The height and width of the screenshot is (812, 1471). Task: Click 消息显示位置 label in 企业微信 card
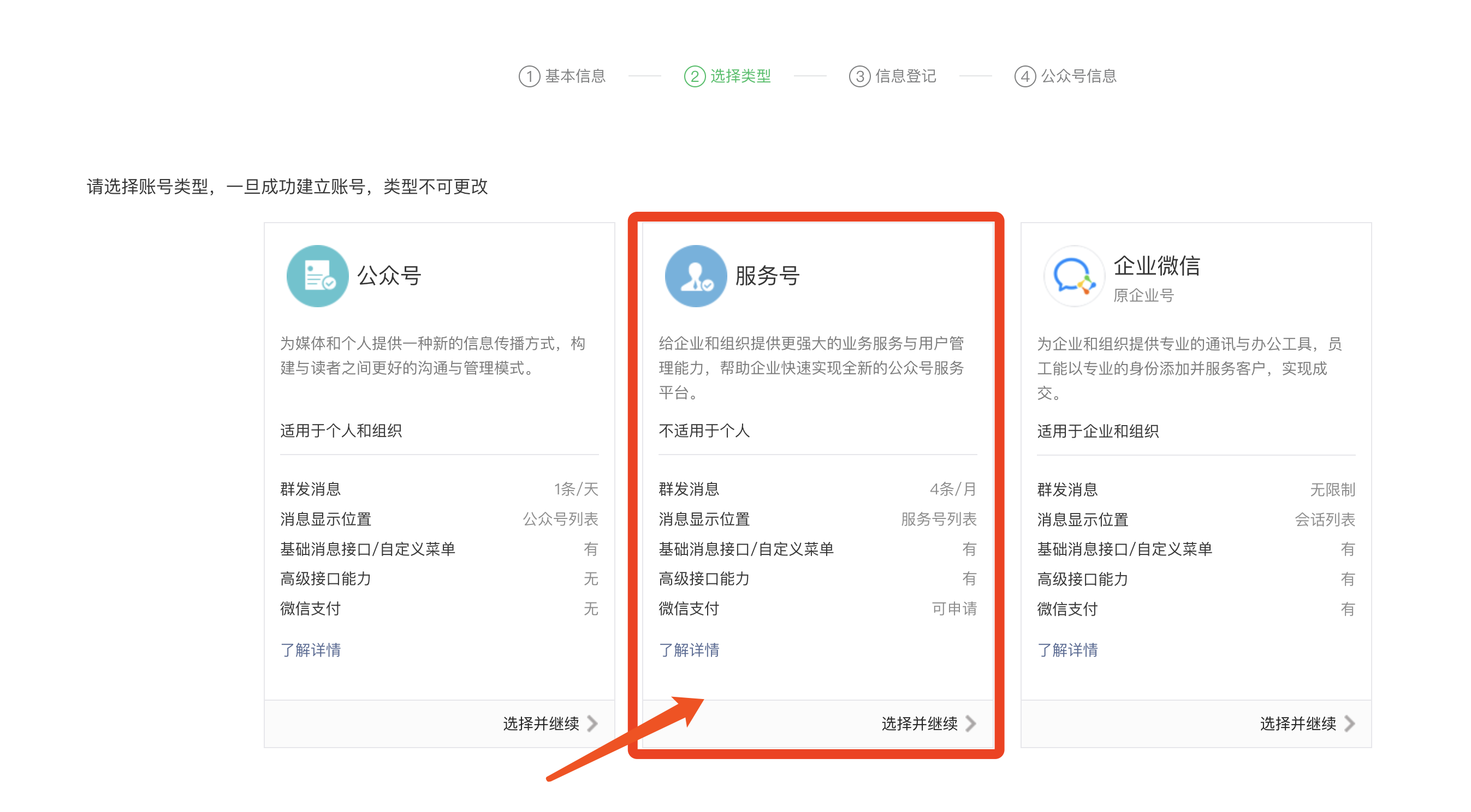coord(1083,520)
